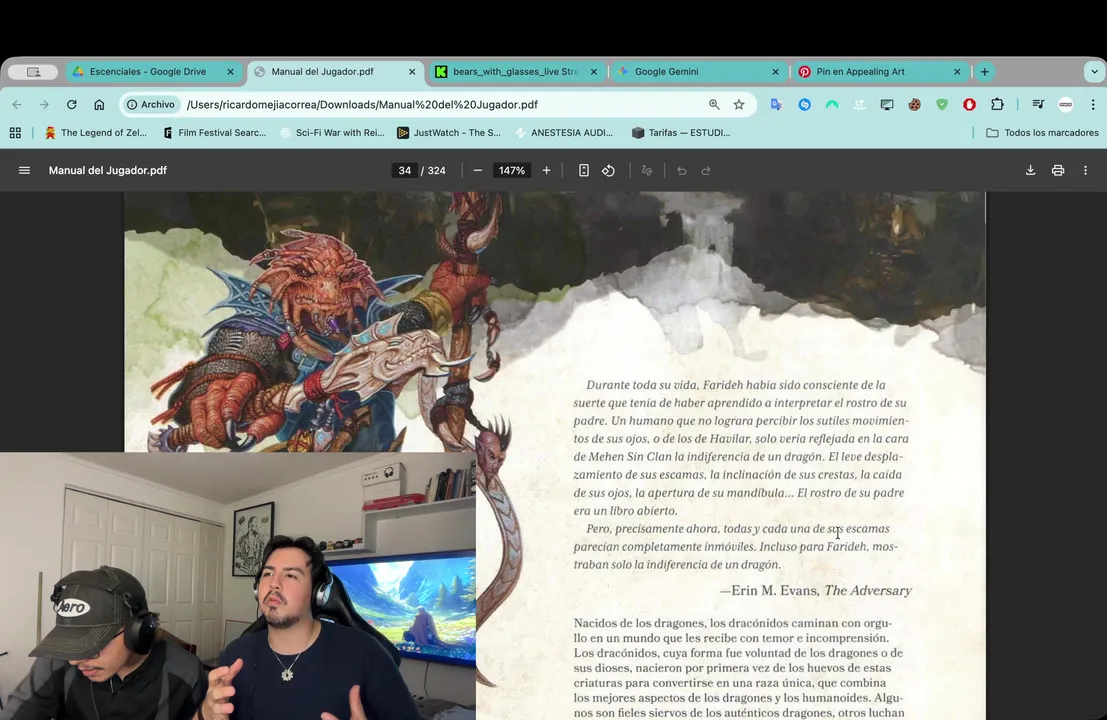Expand the tab search dropdown
The width and height of the screenshot is (1107, 720).
tap(1094, 71)
